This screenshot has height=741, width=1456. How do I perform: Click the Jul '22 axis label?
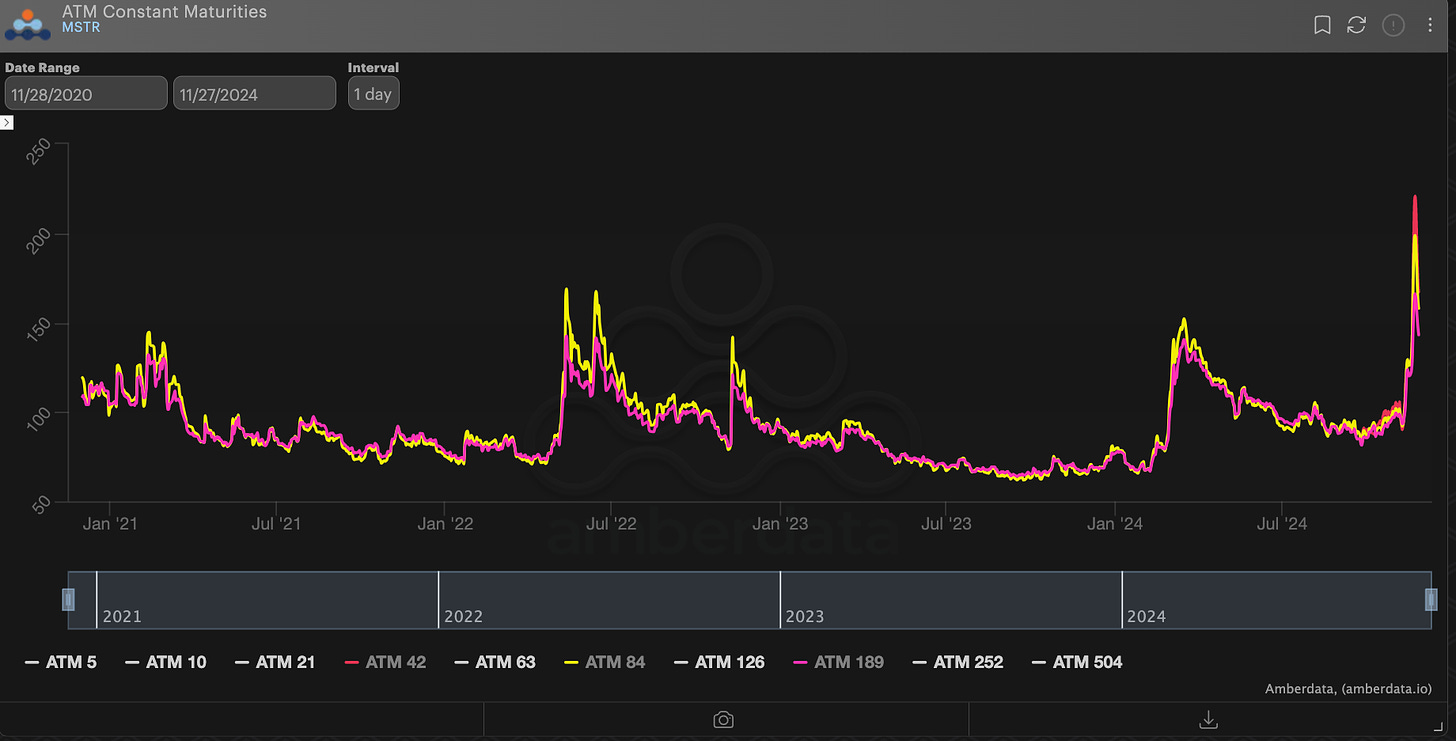pos(611,523)
